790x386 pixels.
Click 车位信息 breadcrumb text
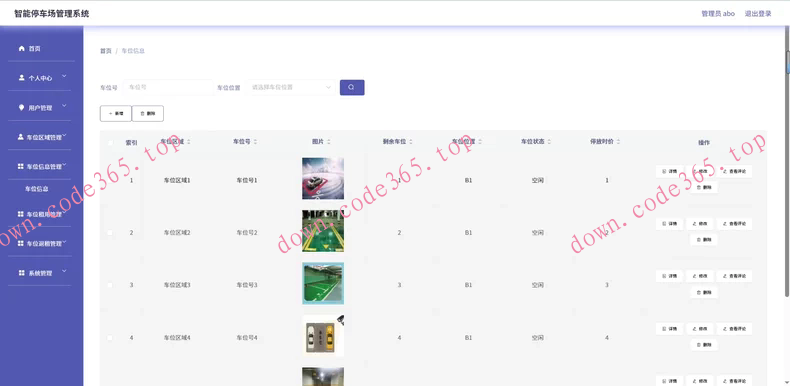pos(133,51)
